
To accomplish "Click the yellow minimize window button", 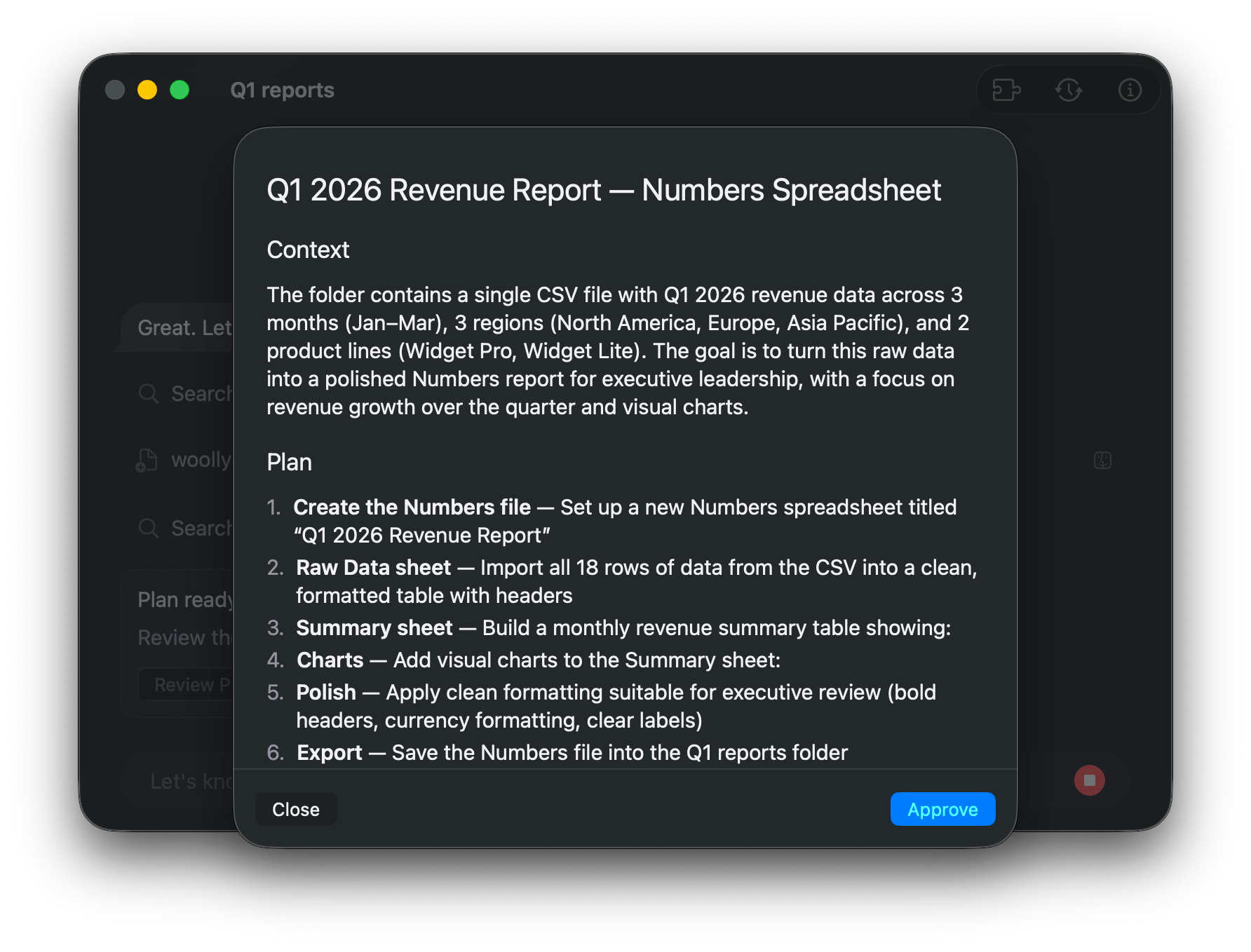I will 147,90.
